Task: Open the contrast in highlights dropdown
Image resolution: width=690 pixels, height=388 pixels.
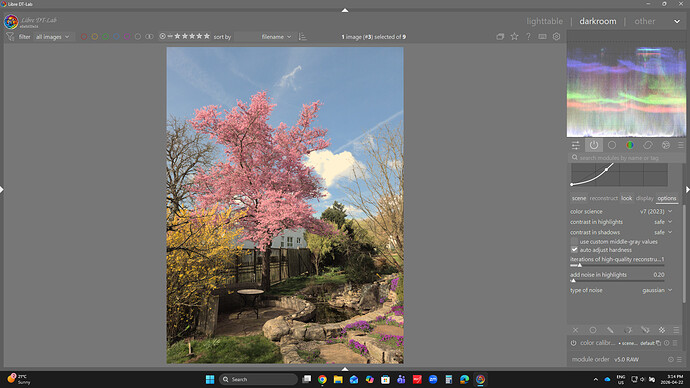Action: pyautogui.click(x=621, y=222)
